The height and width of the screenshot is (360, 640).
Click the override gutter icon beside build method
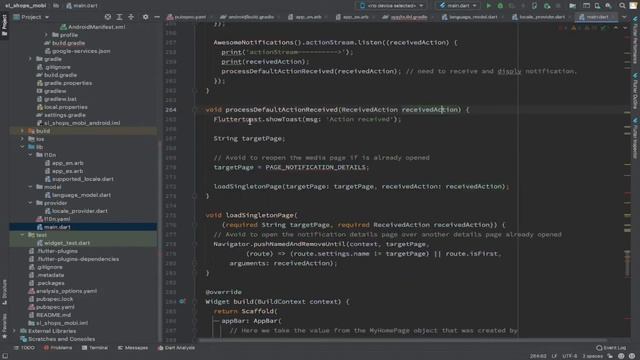click(182, 301)
